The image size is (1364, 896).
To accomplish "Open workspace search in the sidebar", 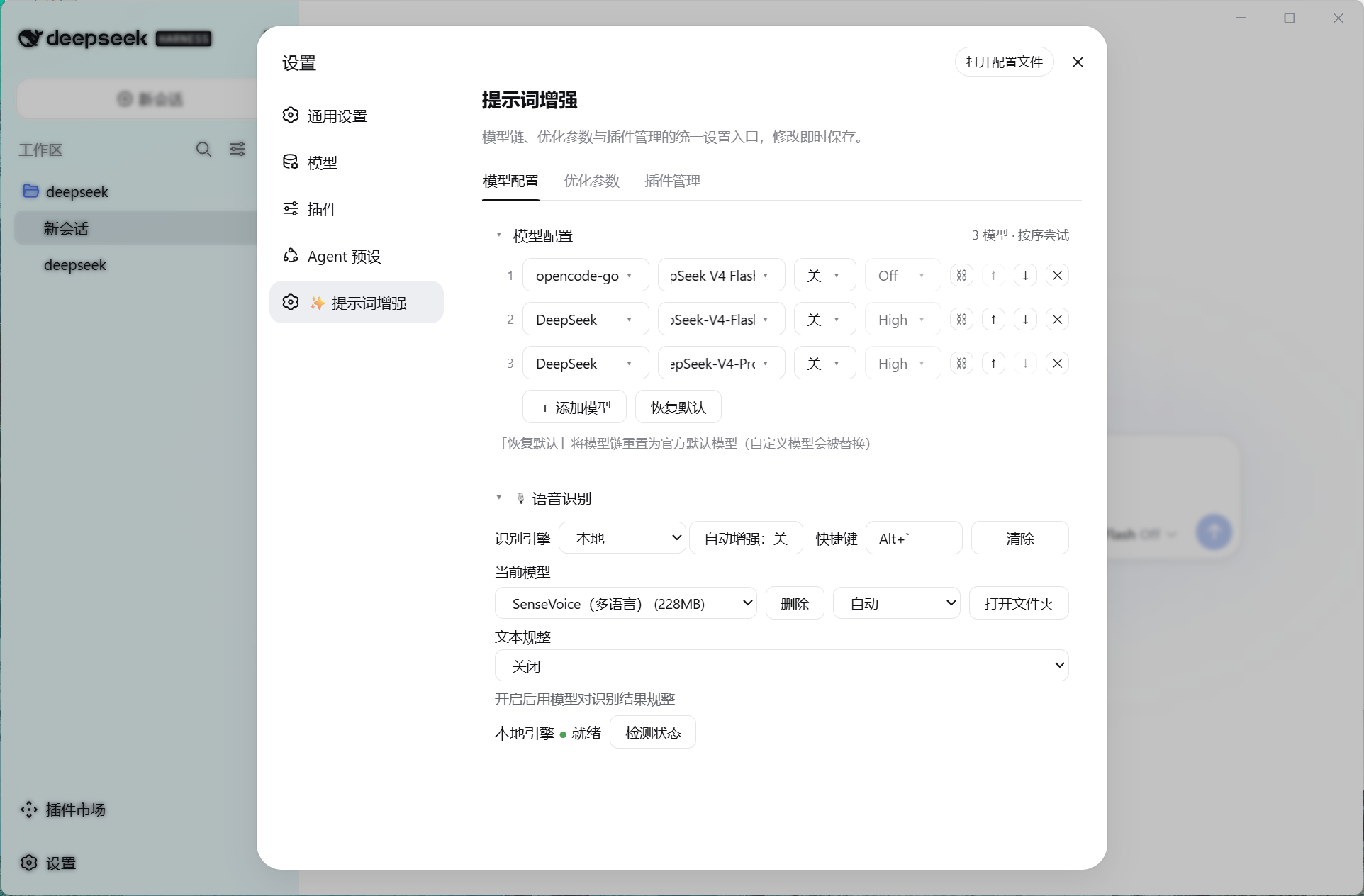I will pos(203,149).
